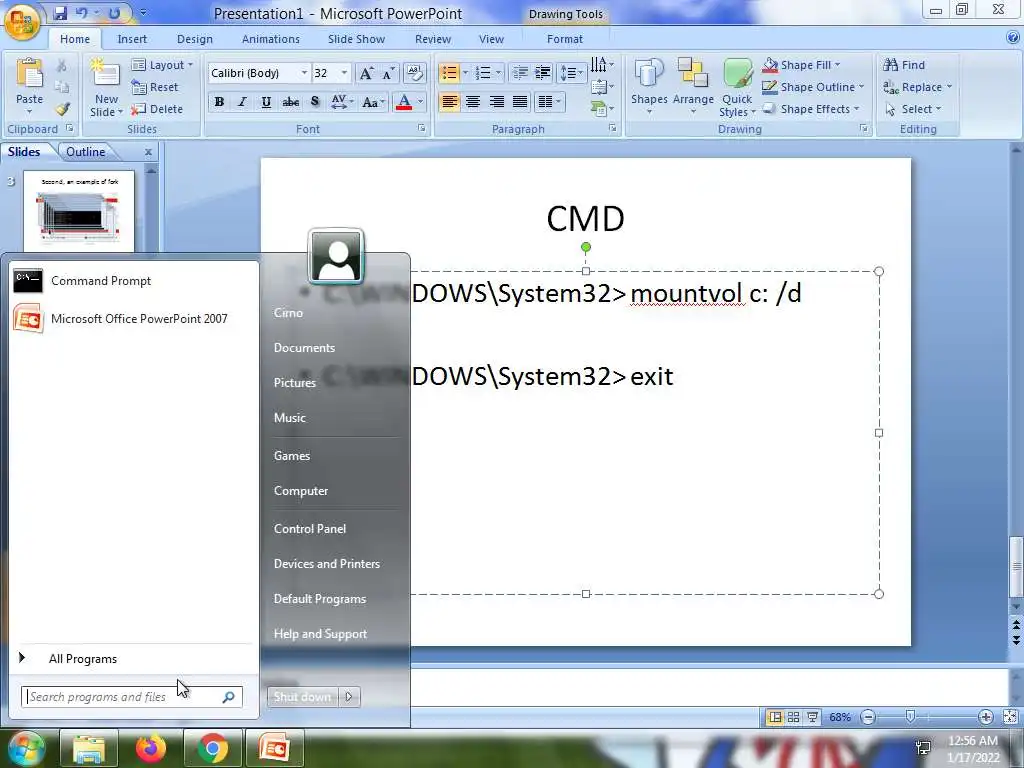Click the Shut down button

pos(302,697)
